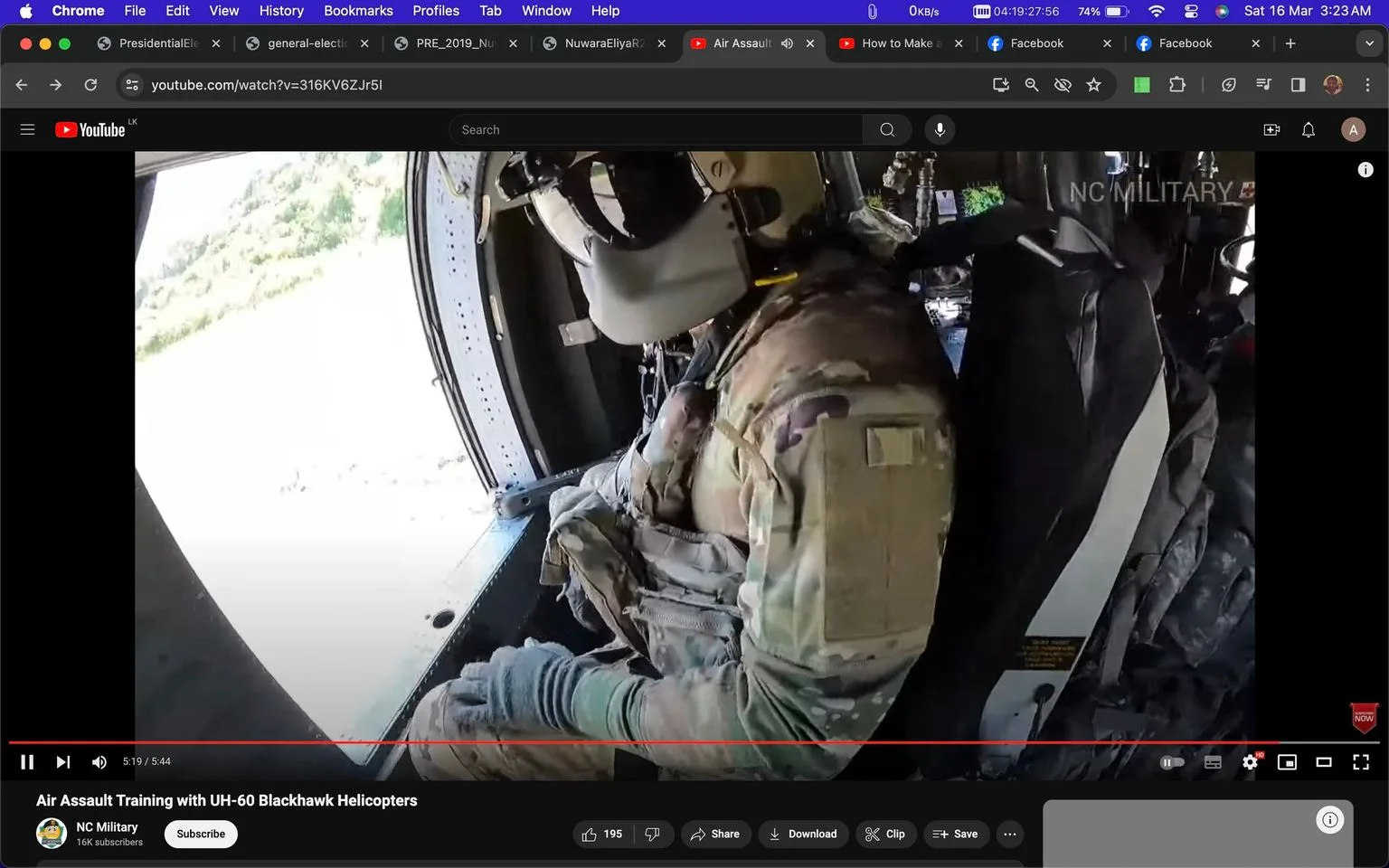The width and height of the screenshot is (1389, 868).
Task: Open Apple menu
Action: [x=25, y=11]
